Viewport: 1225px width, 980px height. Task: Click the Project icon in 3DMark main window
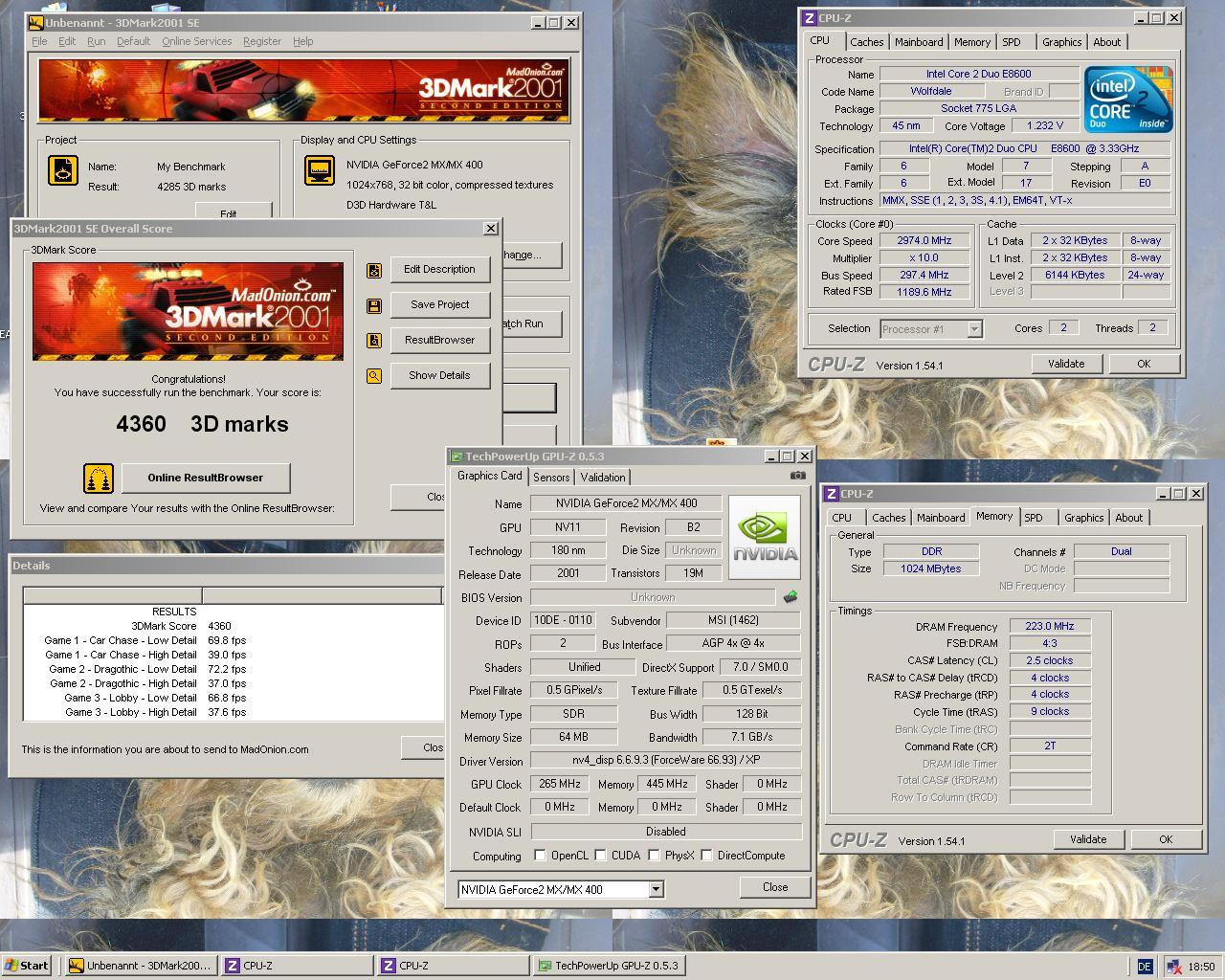[63, 170]
